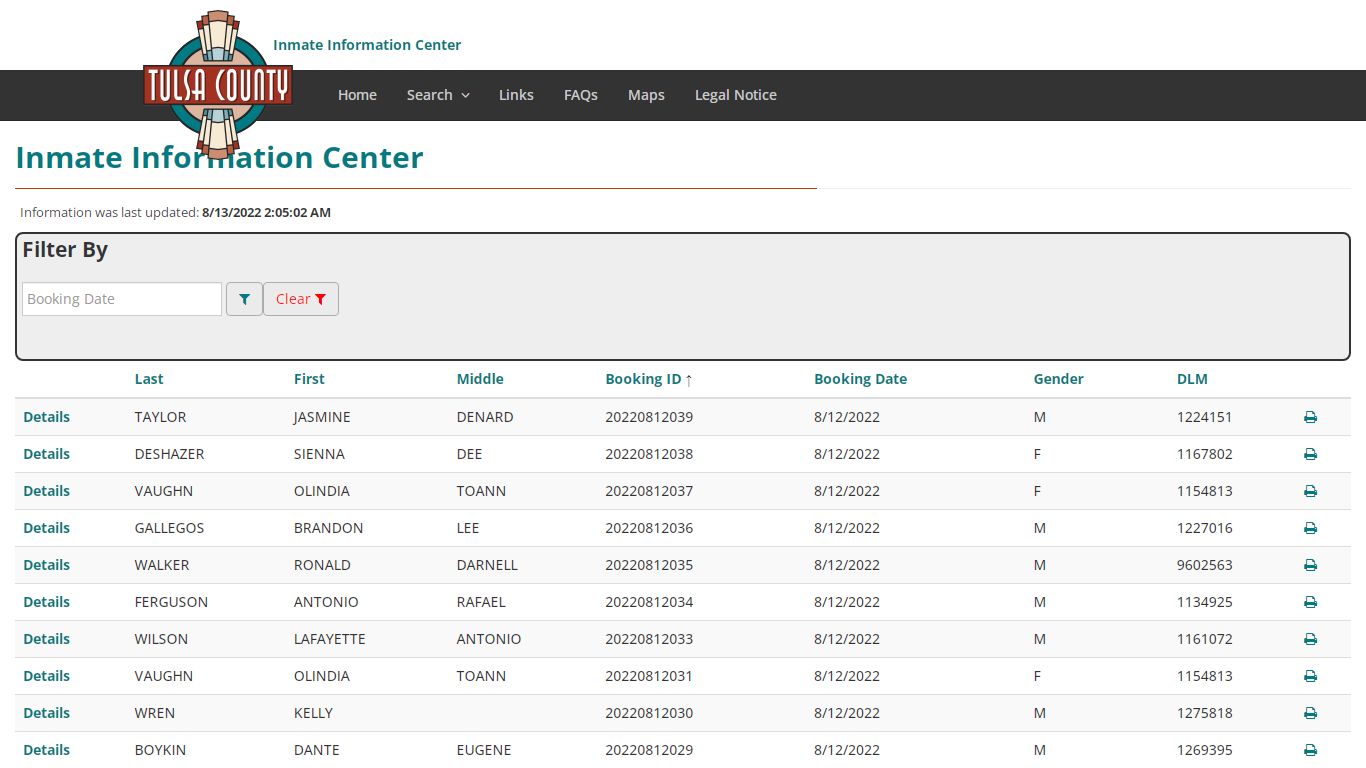
Task: Print Olindia Vaughn booking 20220812031
Action: pos(1310,676)
